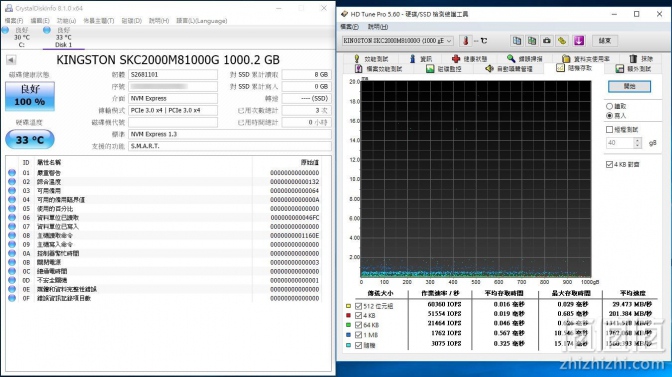Open Language menu in CrystalDiskInfo
672x377 pixels.
pyautogui.click(x=202, y=21)
